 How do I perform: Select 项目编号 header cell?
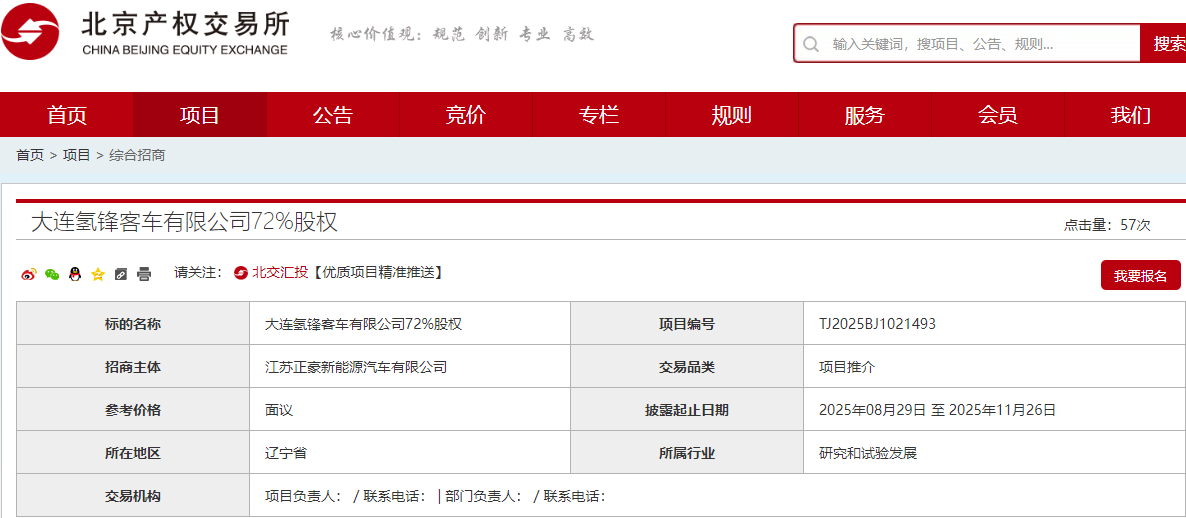click(687, 324)
